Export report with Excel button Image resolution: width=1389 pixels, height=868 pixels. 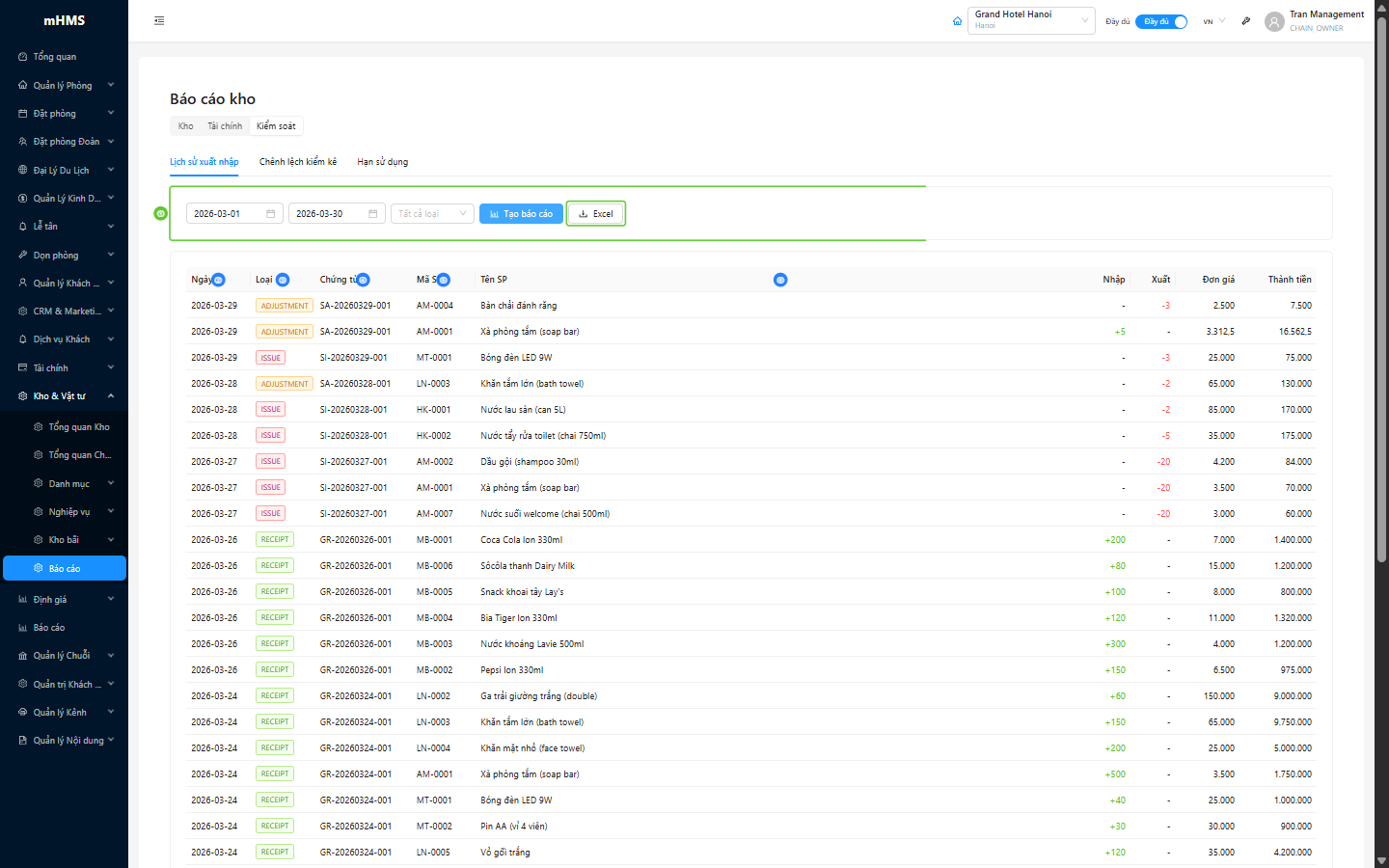tap(596, 214)
